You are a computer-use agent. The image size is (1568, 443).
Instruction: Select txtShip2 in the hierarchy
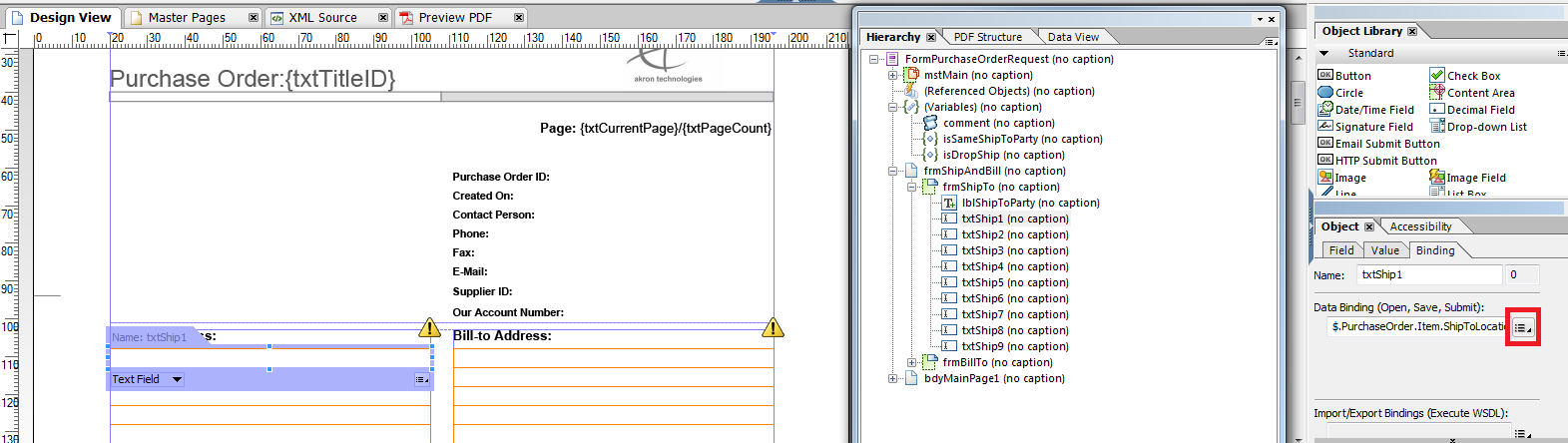pos(1014,234)
